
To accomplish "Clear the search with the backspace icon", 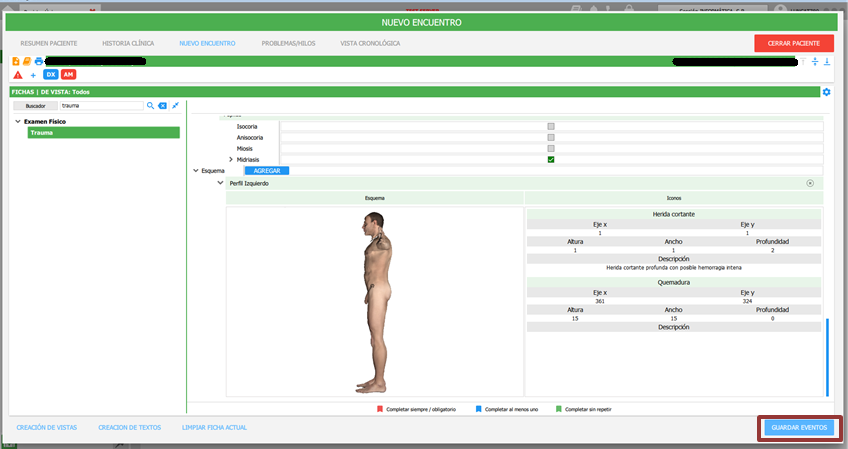I will click(x=162, y=105).
